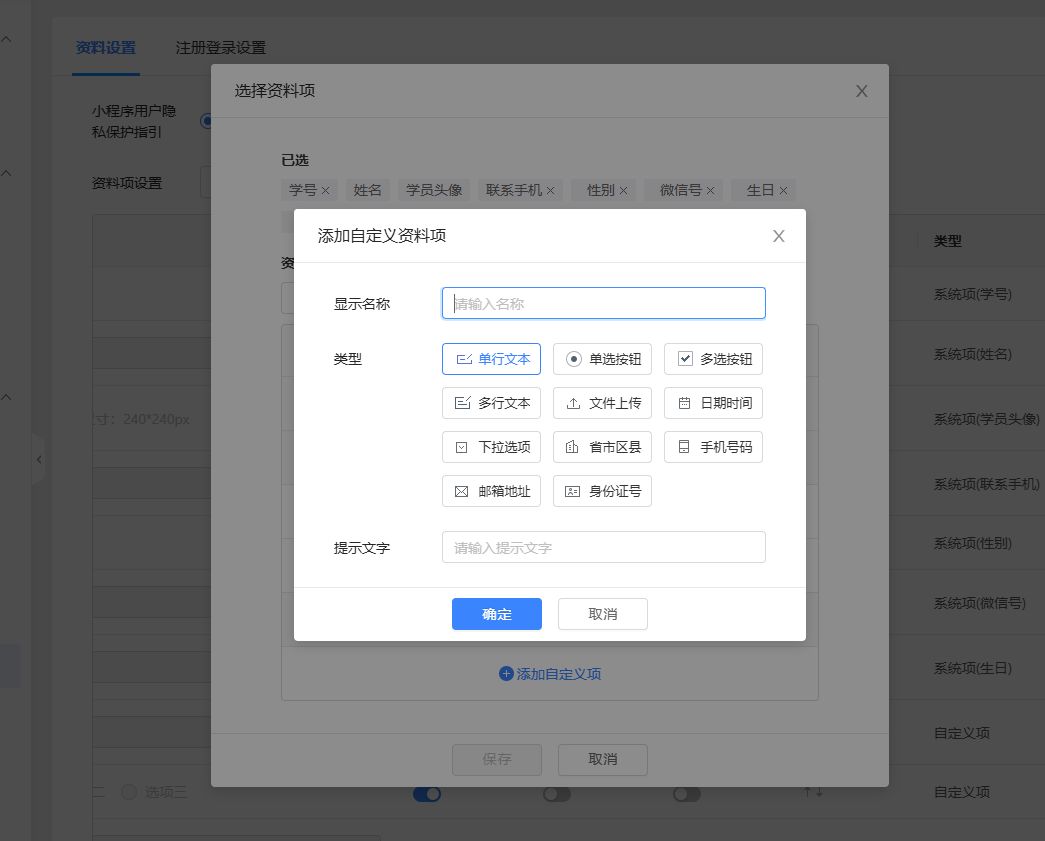Click the display name (显示名称) input field
Image resolution: width=1045 pixels, height=841 pixels.
point(603,303)
